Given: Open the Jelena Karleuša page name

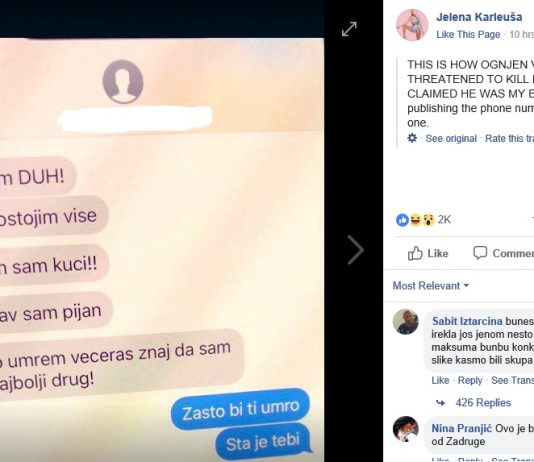Looking at the screenshot, I should [x=479, y=17].
